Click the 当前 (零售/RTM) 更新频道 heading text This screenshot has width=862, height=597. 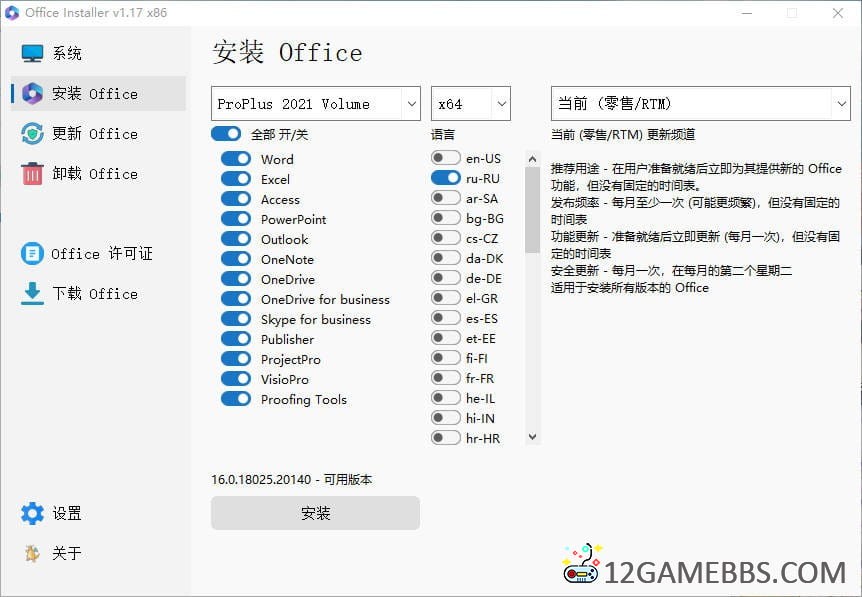point(623,134)
